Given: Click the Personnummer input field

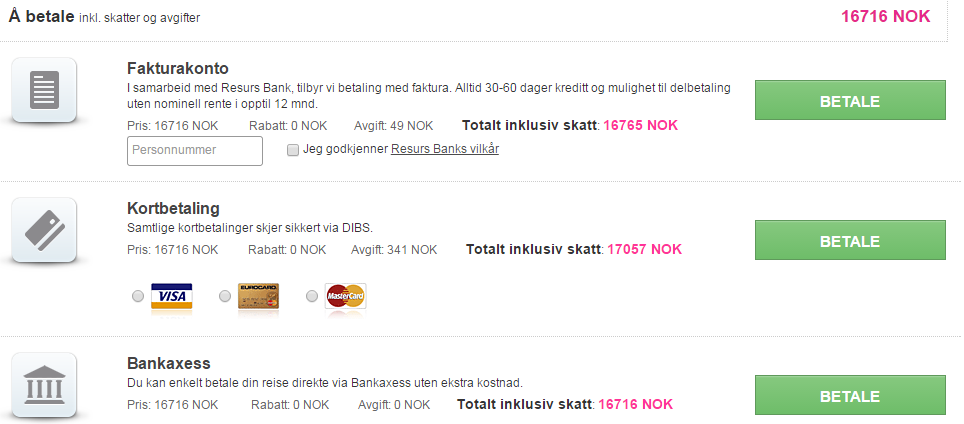Looking at the screenshot, I should pyautogui.click(x=195, y=151).
